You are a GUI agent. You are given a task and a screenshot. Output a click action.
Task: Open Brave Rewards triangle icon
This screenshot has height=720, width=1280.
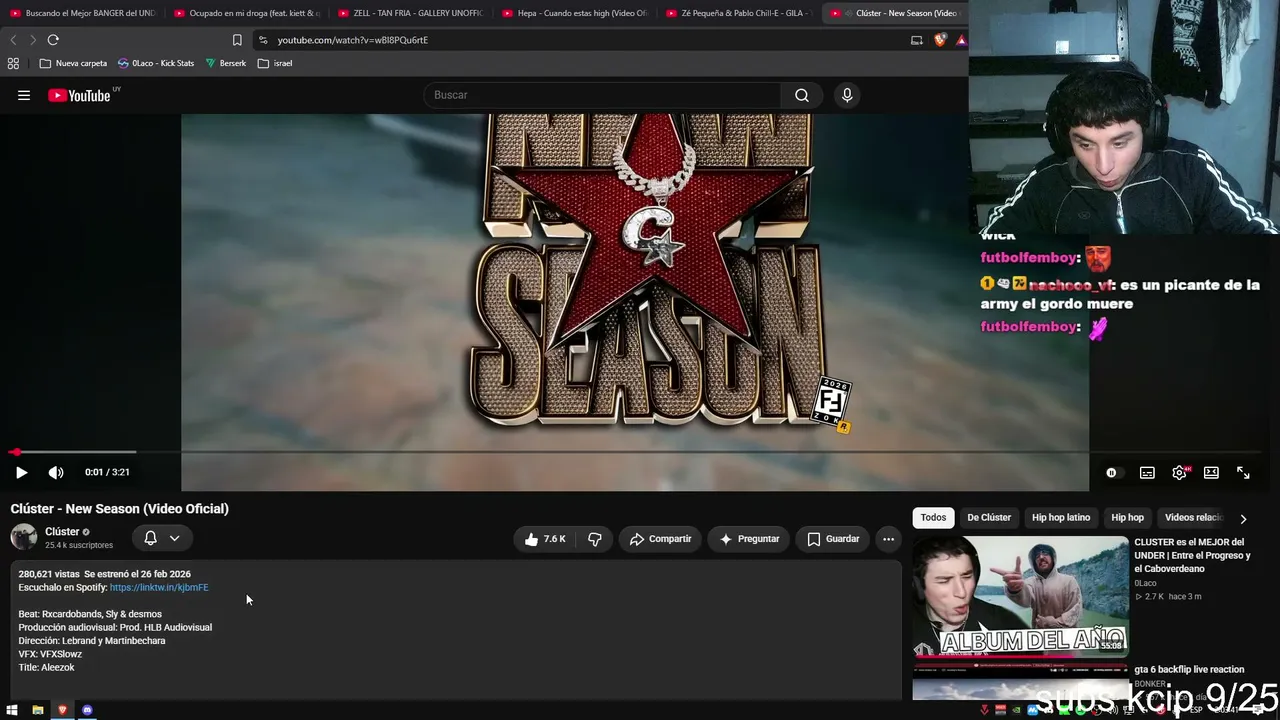[x=961, y=40]
